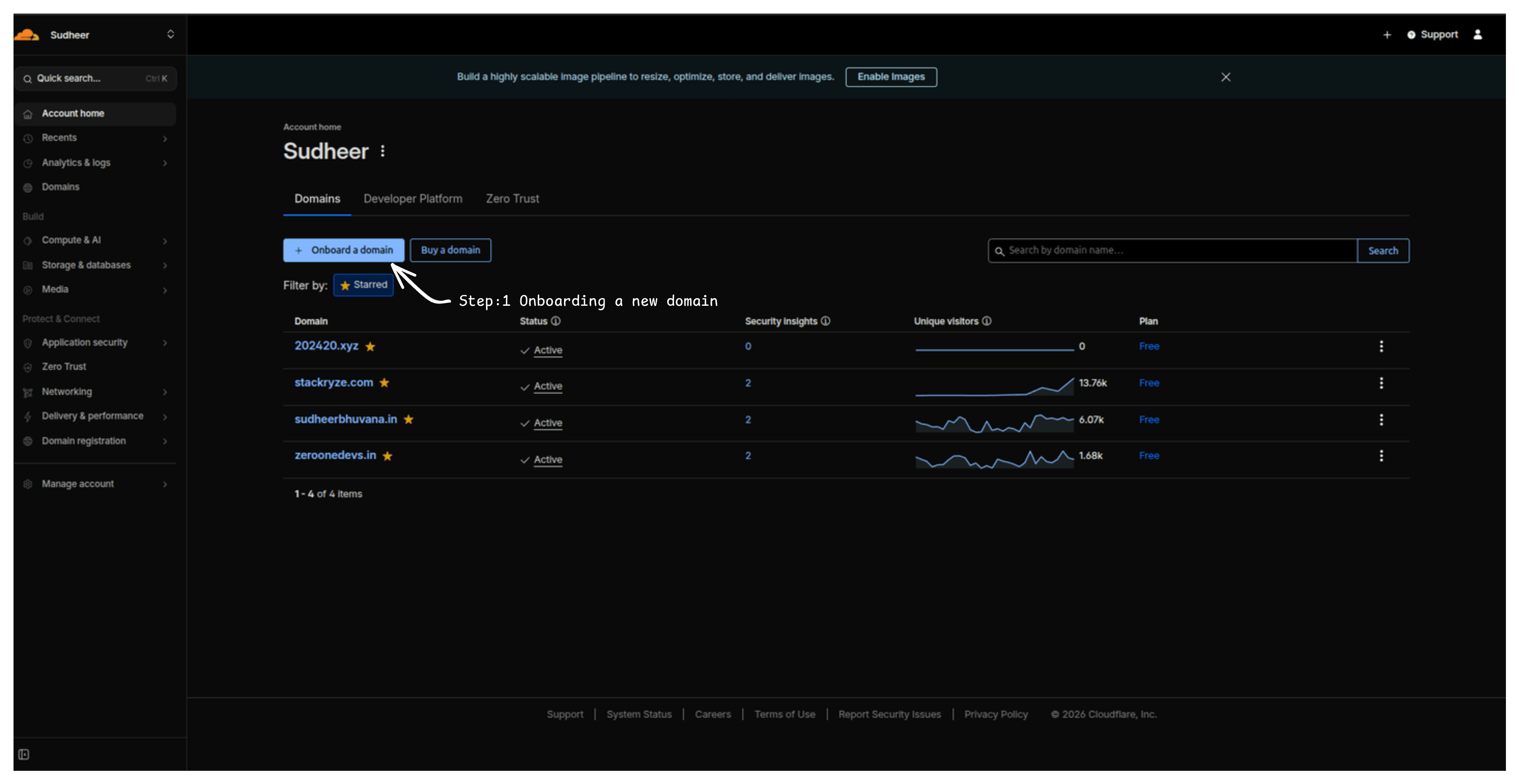
Task: Go to Account home in sidebar
Action: (x=96, y=114)
